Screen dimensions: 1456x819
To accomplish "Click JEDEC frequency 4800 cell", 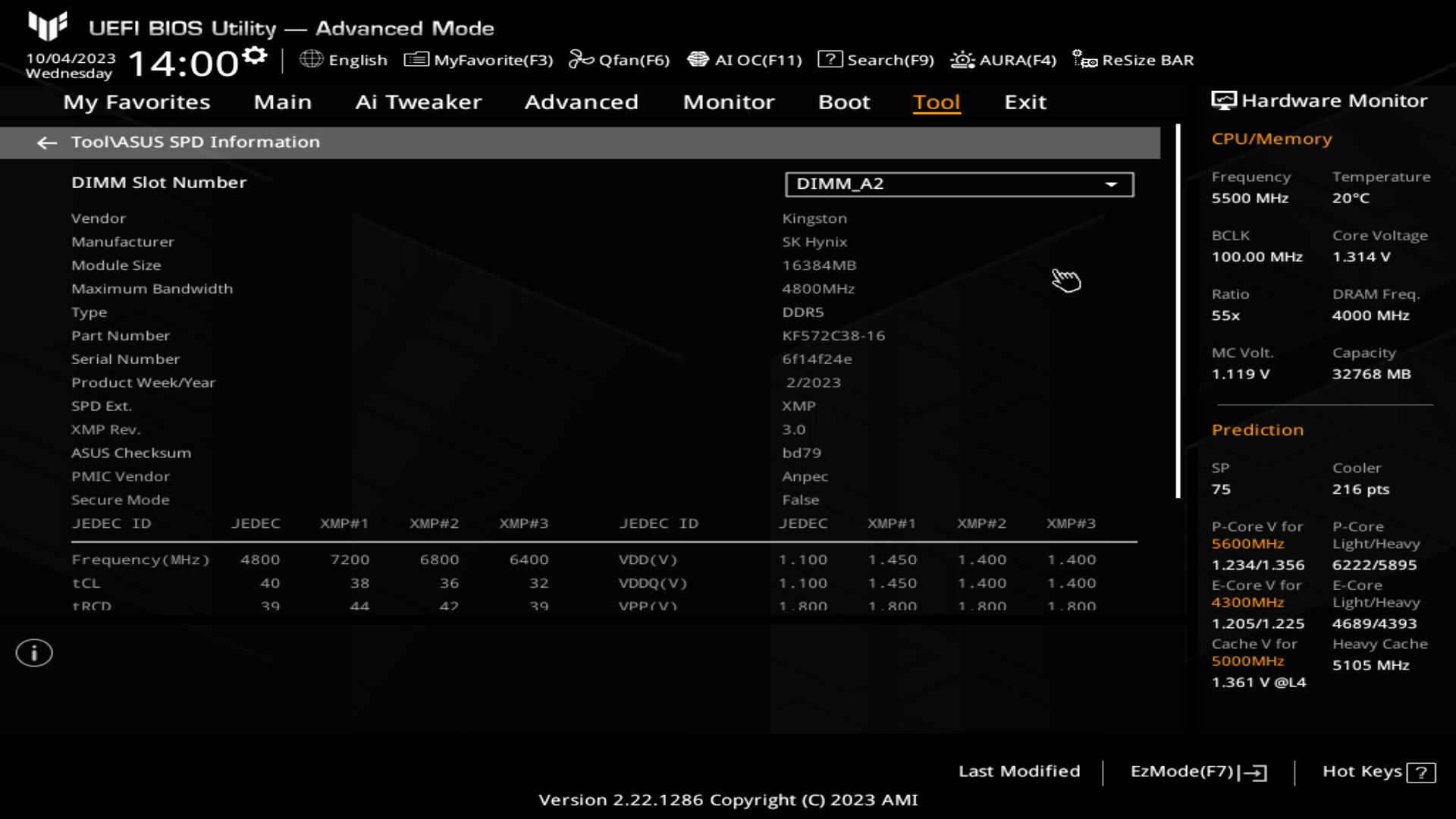I will tap(260, 560).
